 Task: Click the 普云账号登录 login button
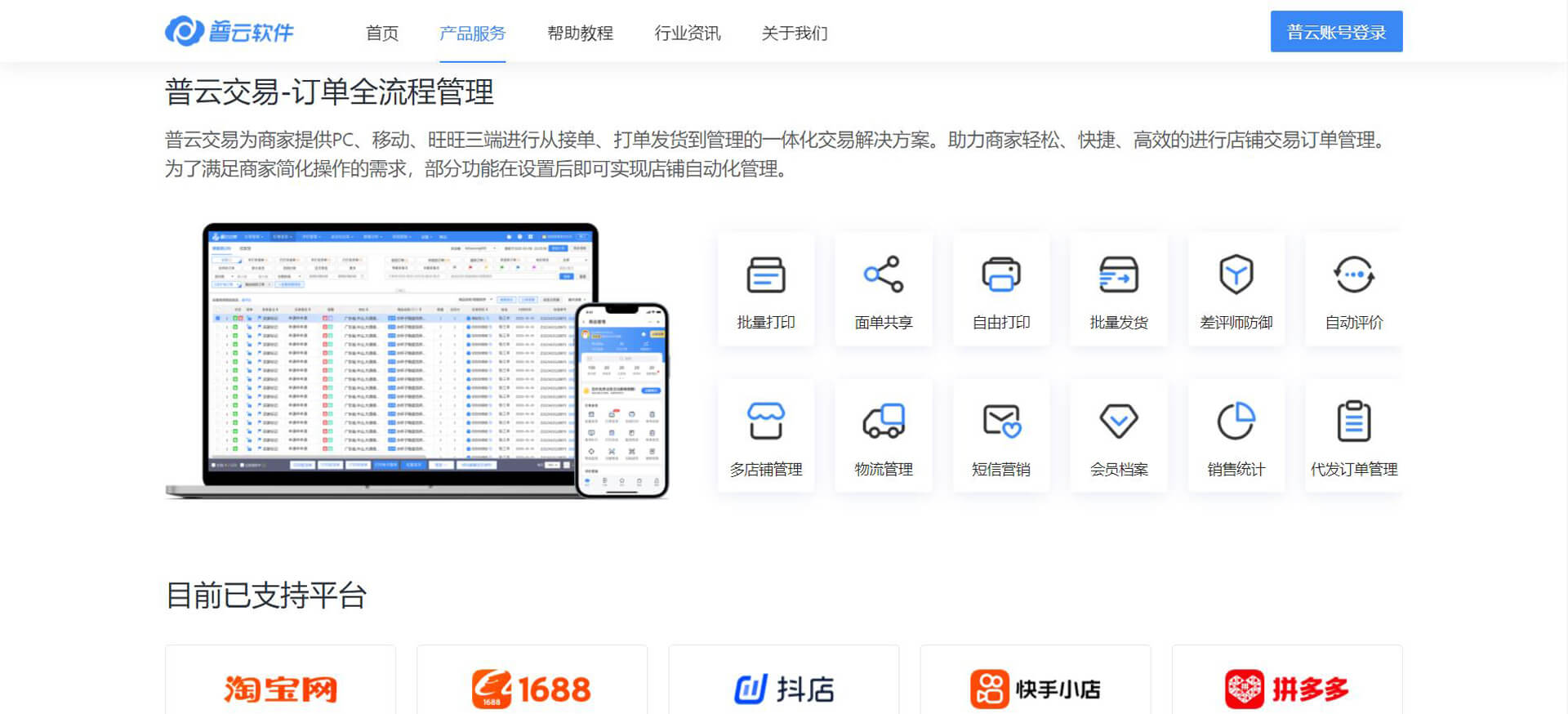tap(1336, 32)
